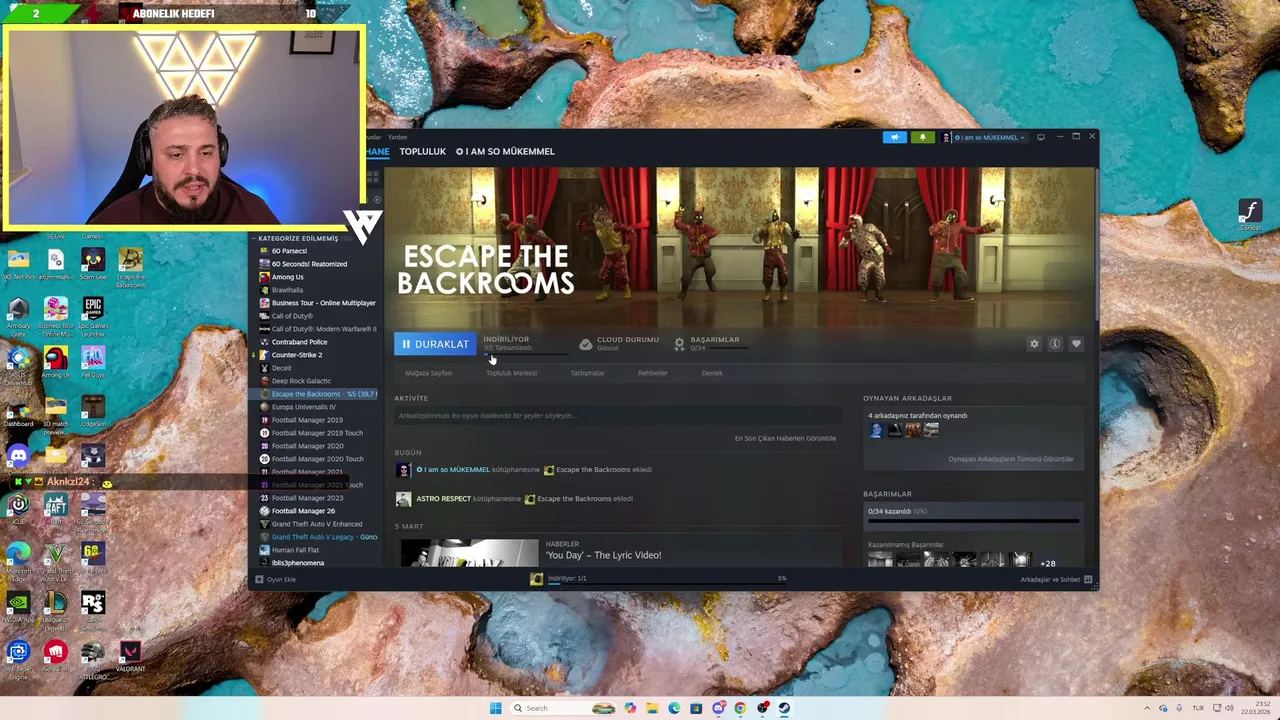Open the Topluluk Merkezi tab

pos(511,373)
